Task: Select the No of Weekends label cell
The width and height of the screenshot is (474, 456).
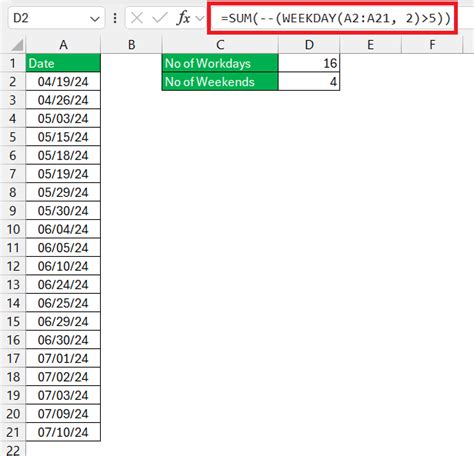Action: click(220, 82)
